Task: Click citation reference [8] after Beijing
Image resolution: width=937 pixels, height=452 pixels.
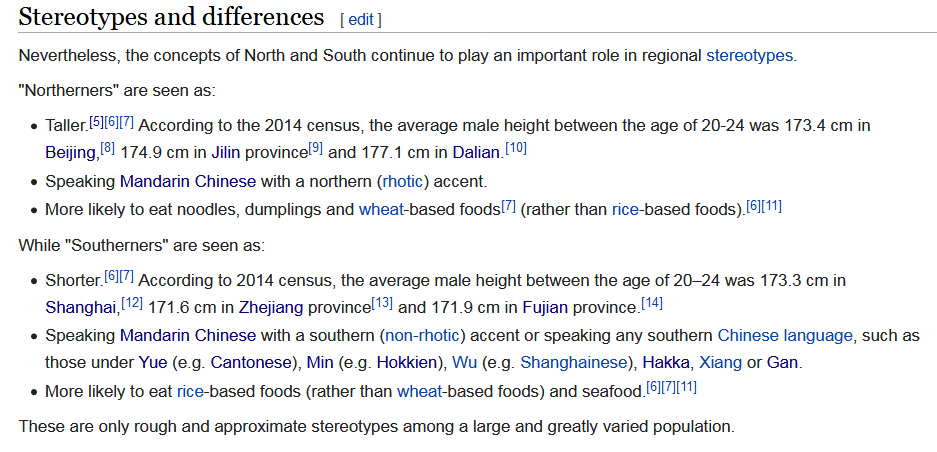Action: coord(107,148)
